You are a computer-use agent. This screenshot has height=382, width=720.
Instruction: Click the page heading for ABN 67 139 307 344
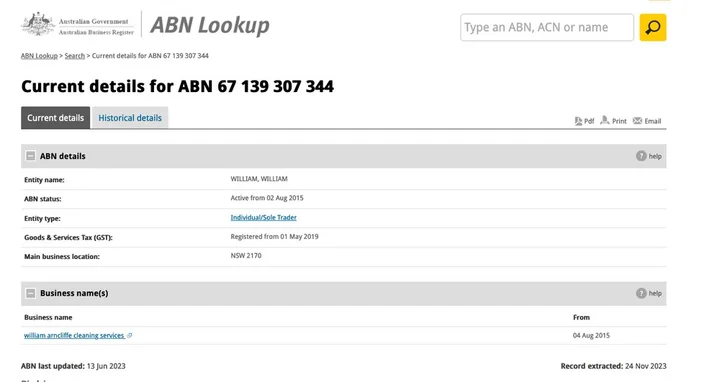click(x=177, y=86)
